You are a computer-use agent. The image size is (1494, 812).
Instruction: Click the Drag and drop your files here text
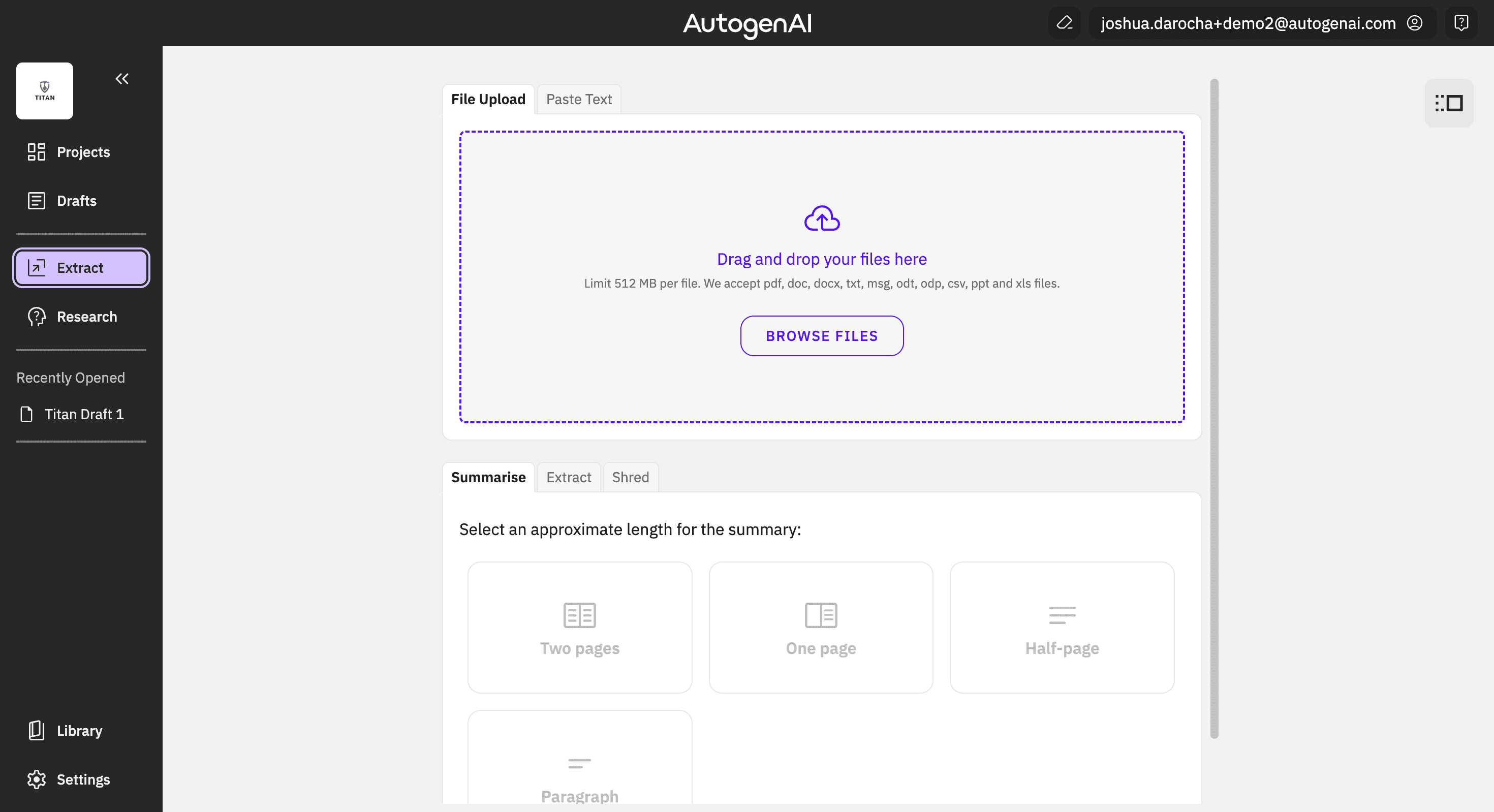pos(822,259)
